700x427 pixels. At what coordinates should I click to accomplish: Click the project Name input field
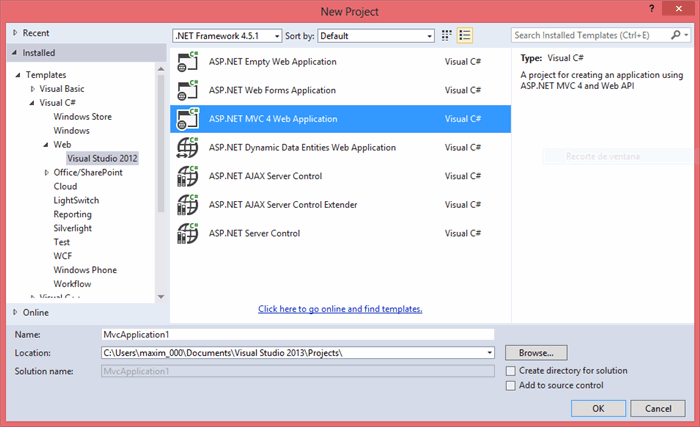[298, 335]
